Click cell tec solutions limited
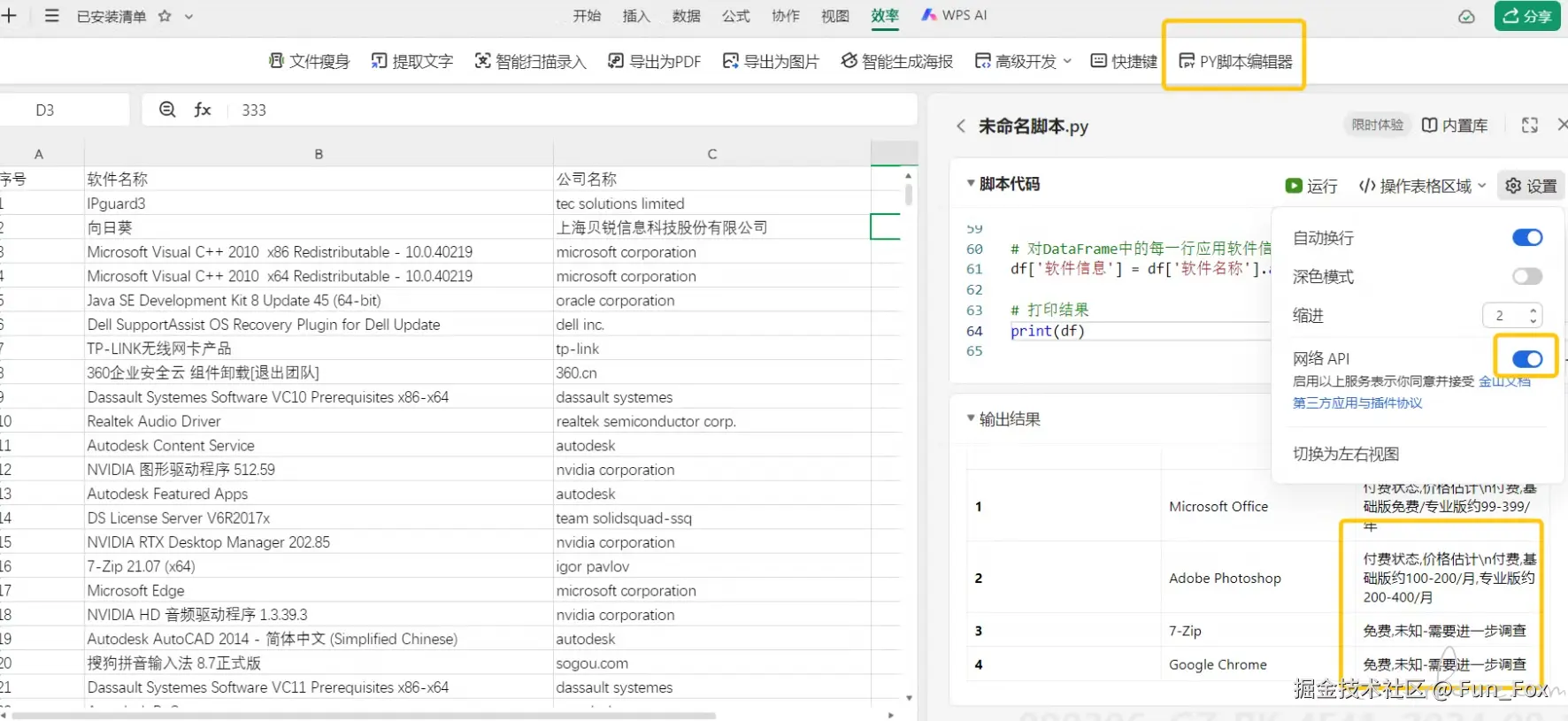Screen dimensions: 1568x721 (x=712, y=203)
